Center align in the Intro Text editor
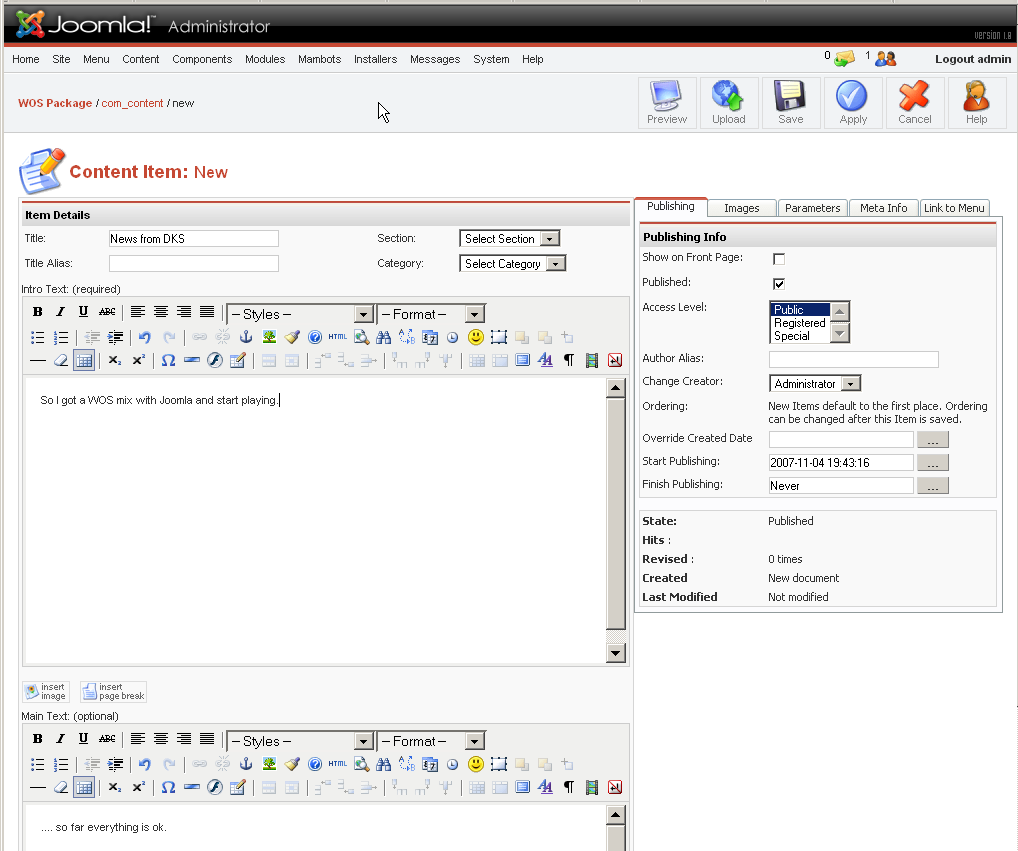This screenshot has height=851, width=1018. (161, 312)
